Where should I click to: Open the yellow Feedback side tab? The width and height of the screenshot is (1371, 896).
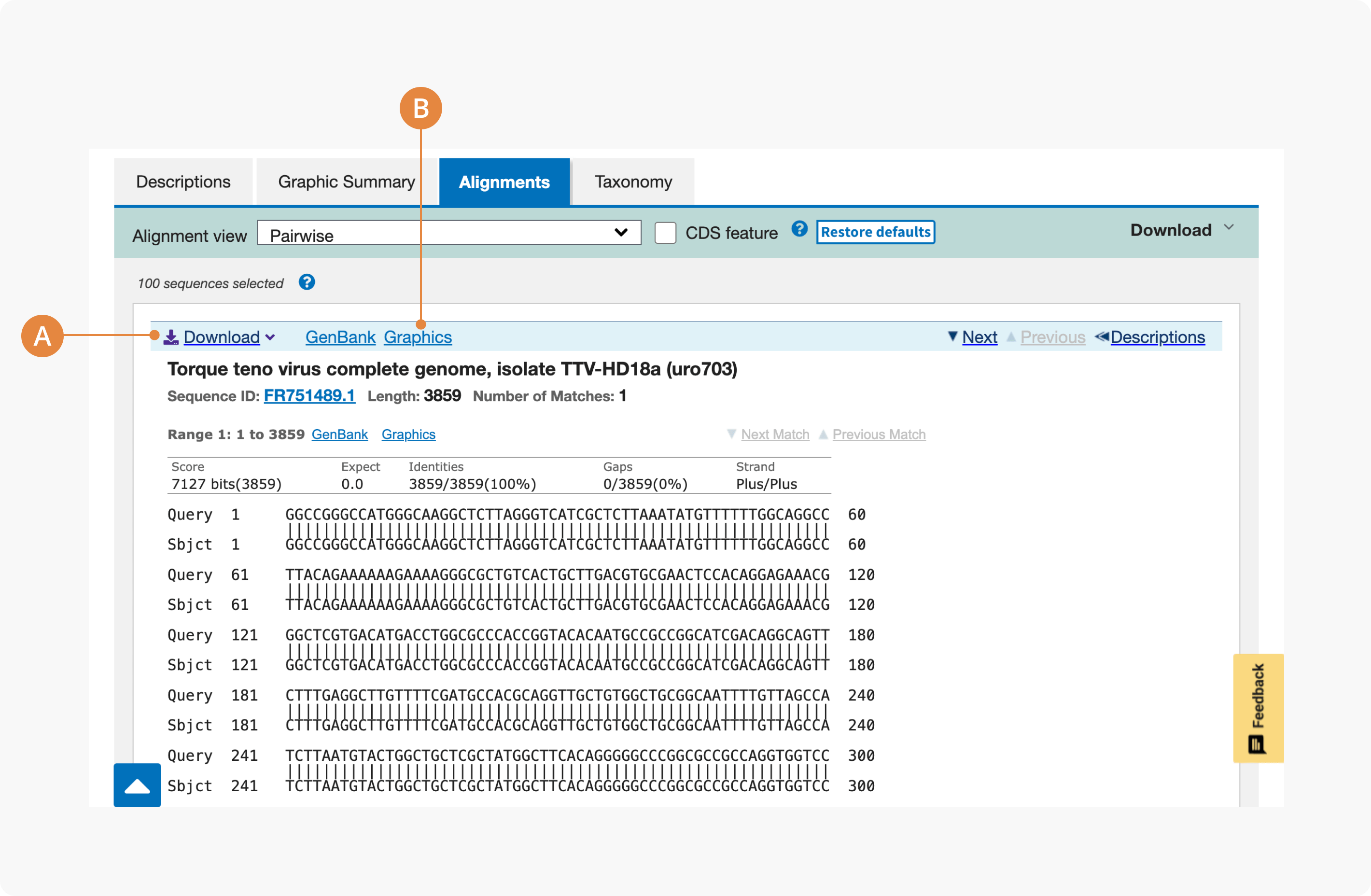coord(1258,708)
